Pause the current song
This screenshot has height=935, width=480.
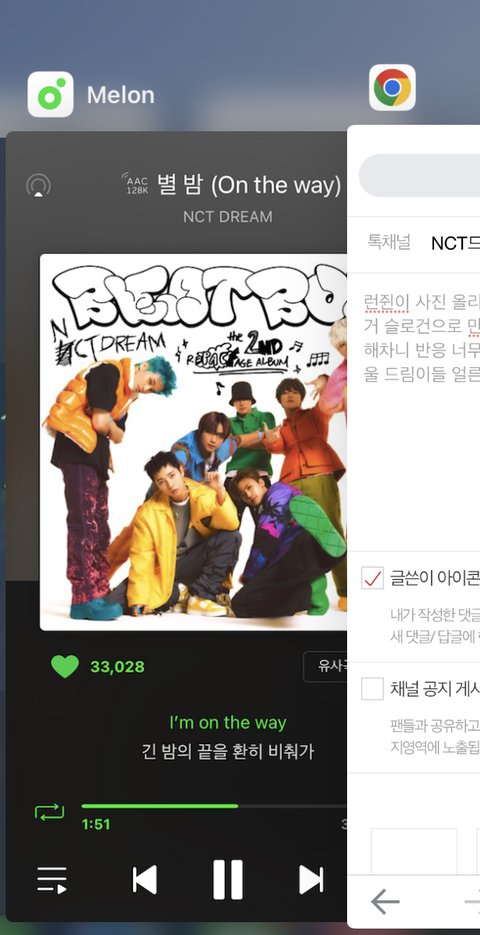228,879
